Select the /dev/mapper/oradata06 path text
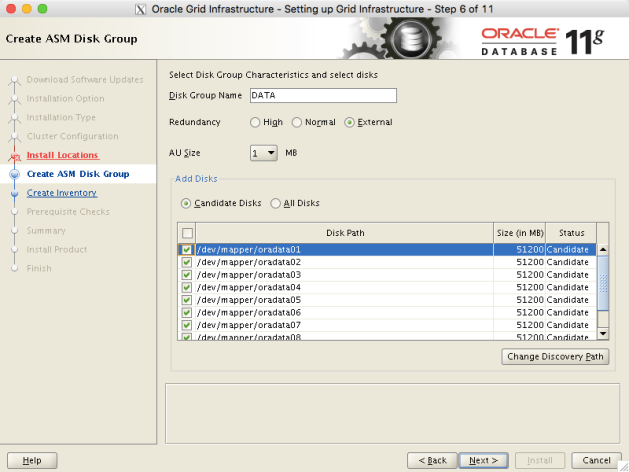Viewport: 629px width, 472px height. (249, 312)
